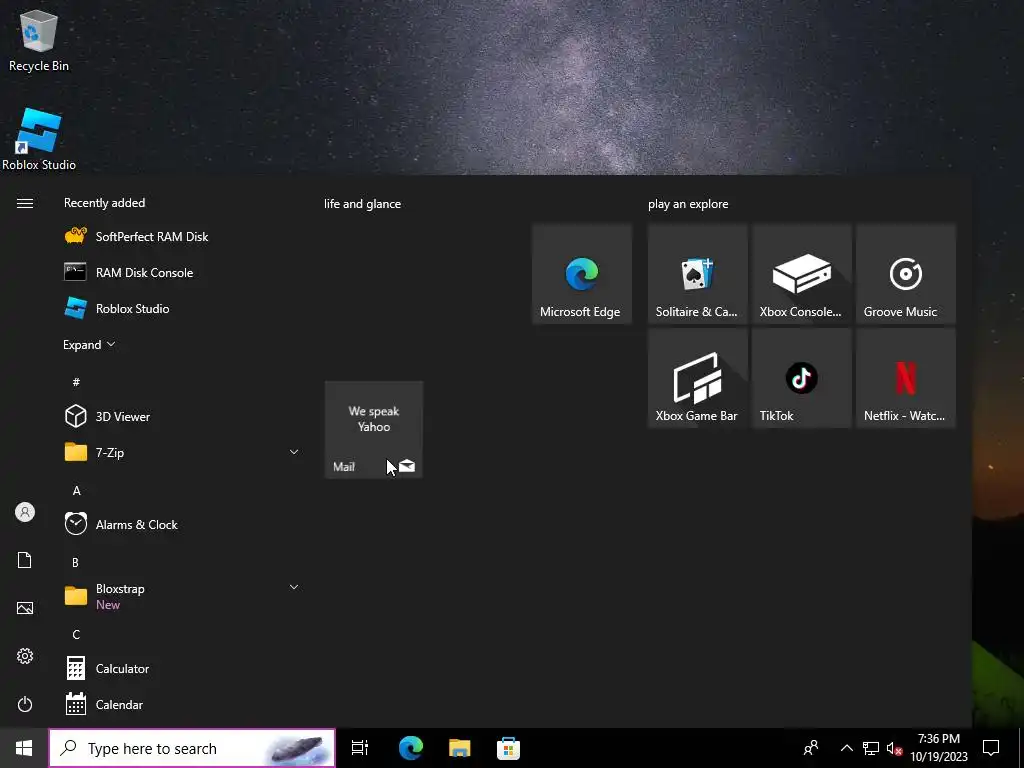Open the Mail live tile

pyautogui.click(x=374, y=430)
